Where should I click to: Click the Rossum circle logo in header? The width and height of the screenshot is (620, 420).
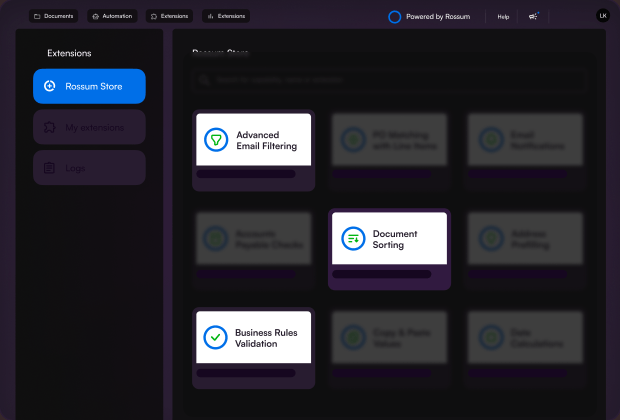coord(394,16)
